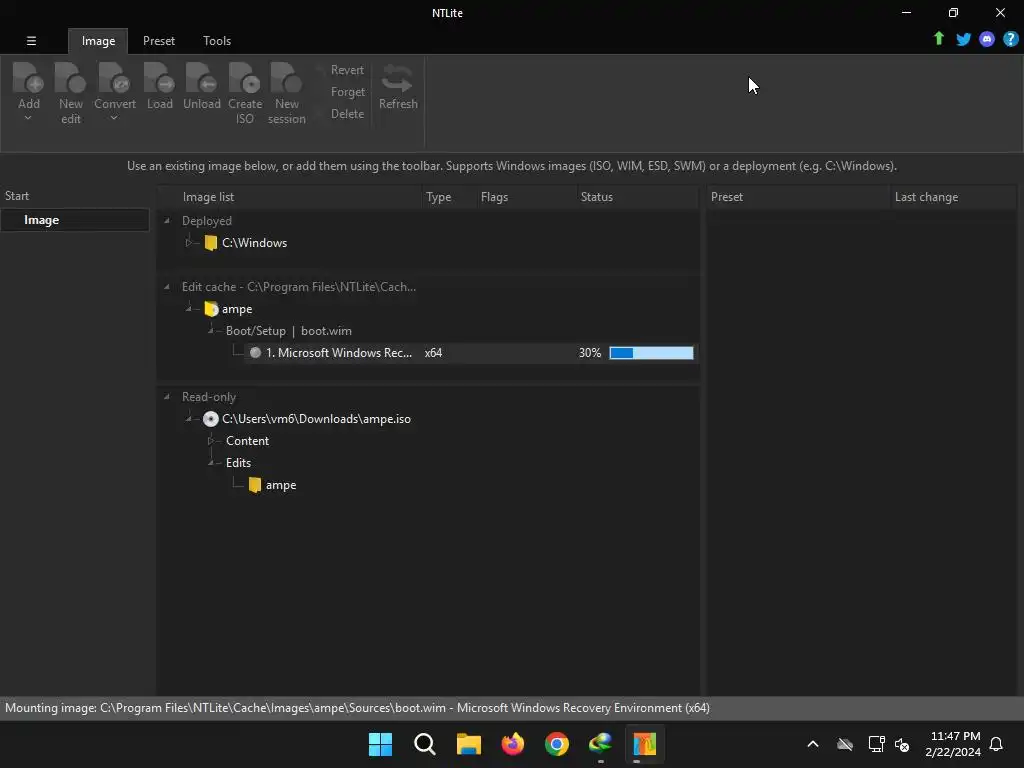Select the C:\Windows folder icon
The width and height of the screenshot is (1024, 768).
tap(210, 243)
